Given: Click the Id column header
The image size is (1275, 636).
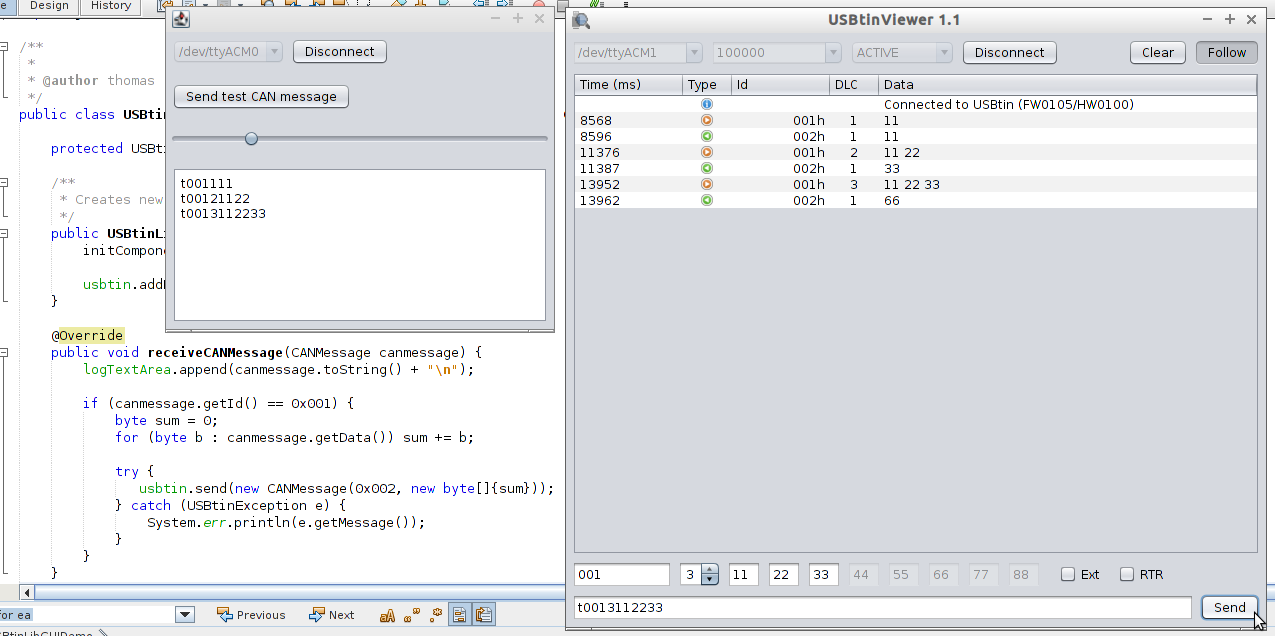Looking at the screenshot, I should click(x=780, y=85).
